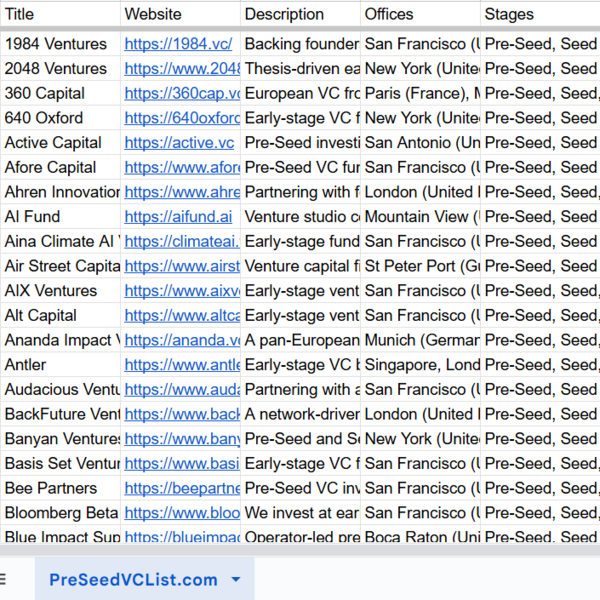Select the Basis Set Ventures title cell
The image size is (600, 600).
pyautogui.click(x=60, y=463)
